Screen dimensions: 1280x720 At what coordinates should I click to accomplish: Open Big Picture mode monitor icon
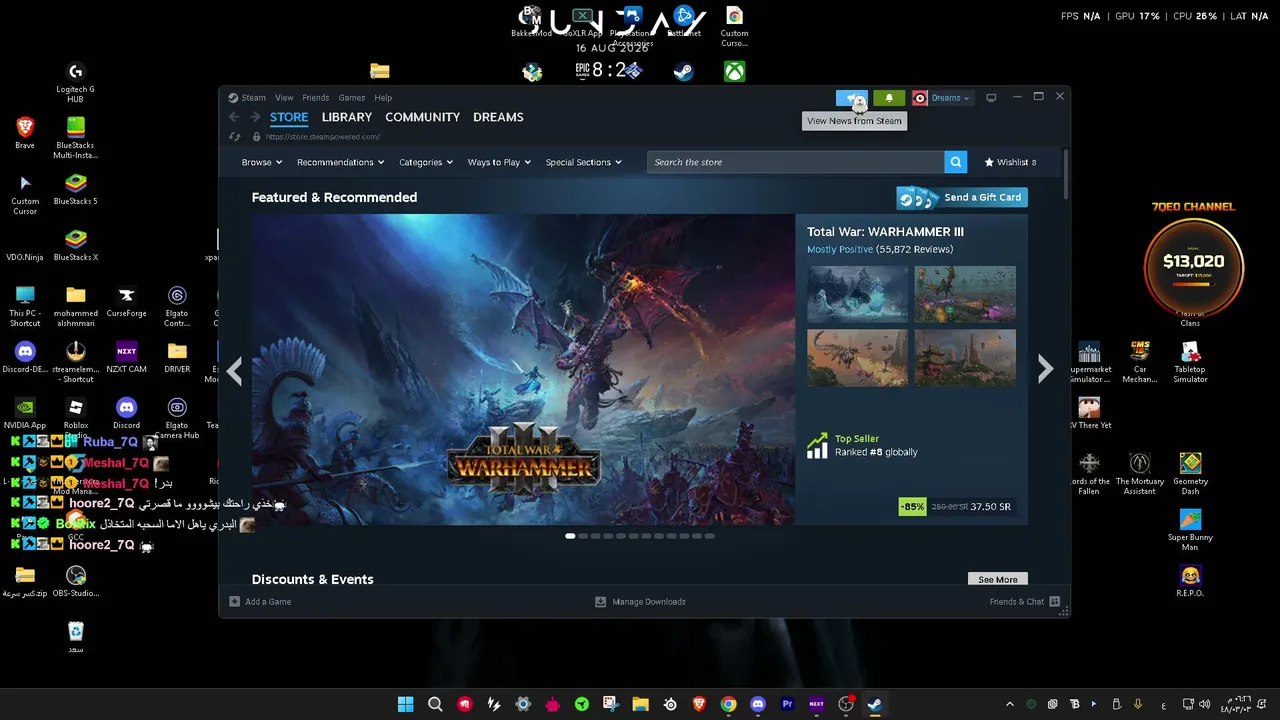click(x=991, y=98)
